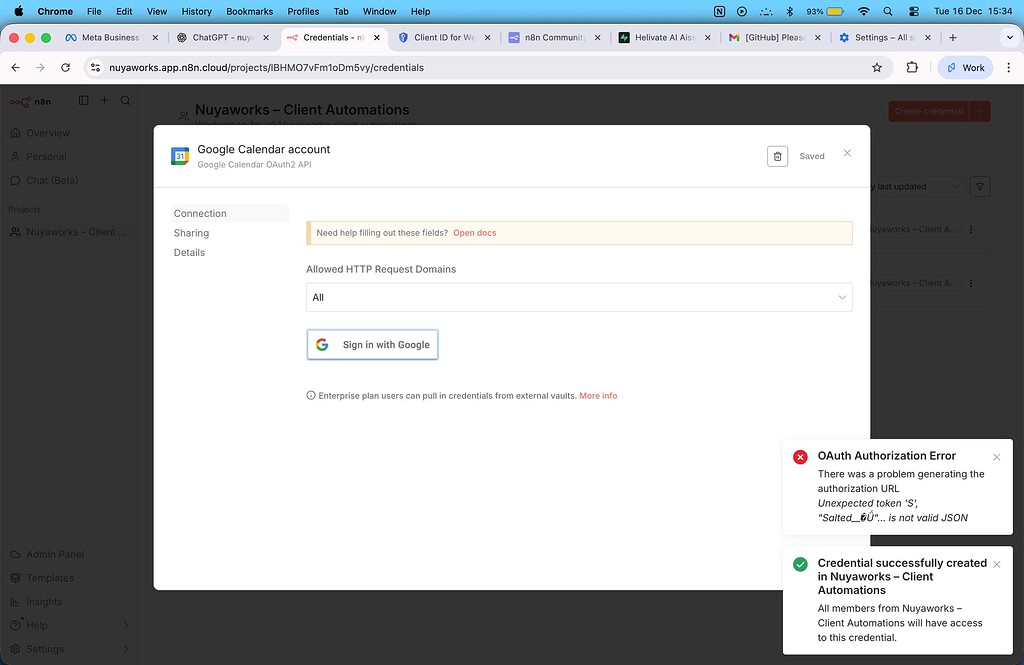The image size is (1024, 665).
Task: Open the three-dot menu on a credential row
Action: pos(971,229)
